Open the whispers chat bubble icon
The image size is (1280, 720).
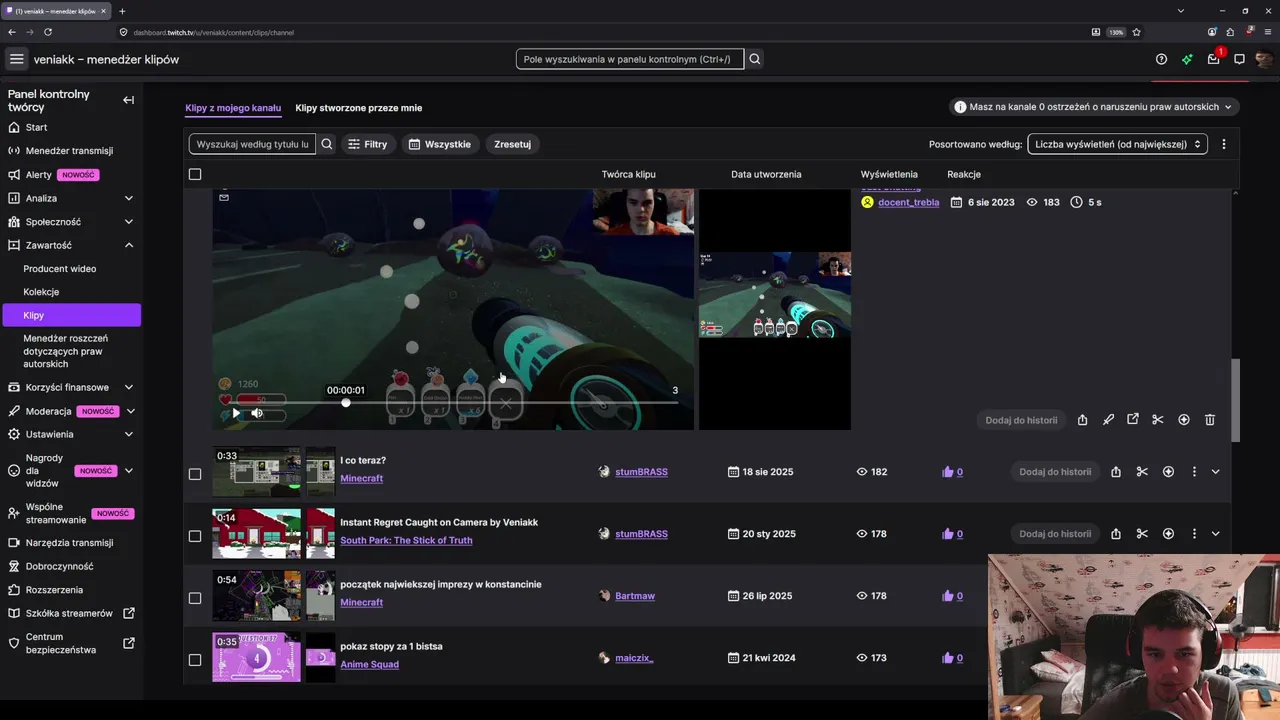point(1239,59)
